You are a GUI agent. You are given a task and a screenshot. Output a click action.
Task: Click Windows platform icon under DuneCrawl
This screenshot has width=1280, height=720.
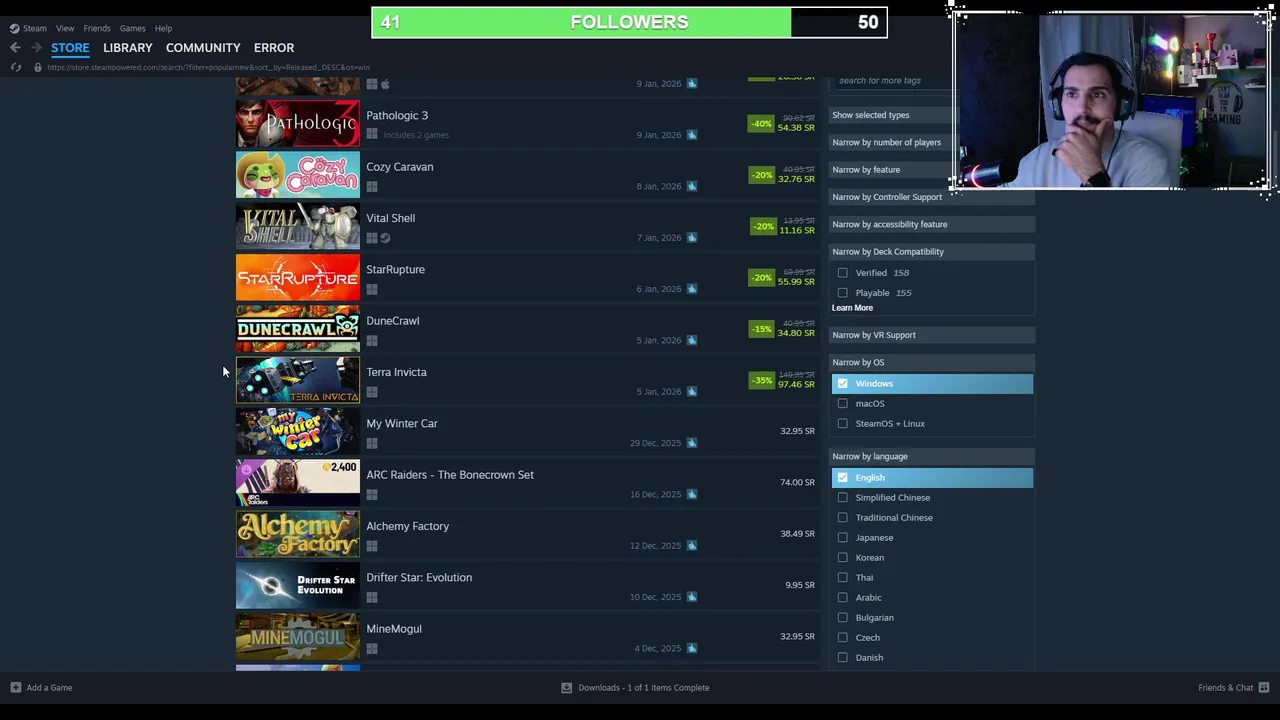(x=372, y=340)
